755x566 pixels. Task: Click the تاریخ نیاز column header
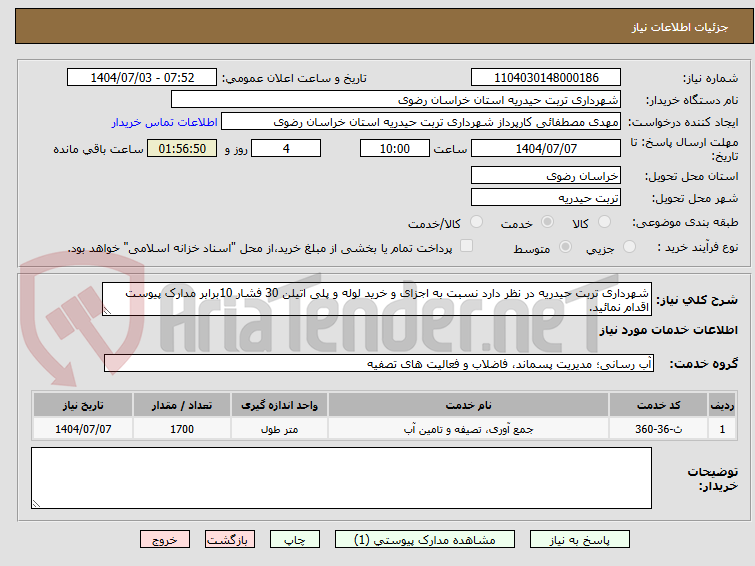83,405
